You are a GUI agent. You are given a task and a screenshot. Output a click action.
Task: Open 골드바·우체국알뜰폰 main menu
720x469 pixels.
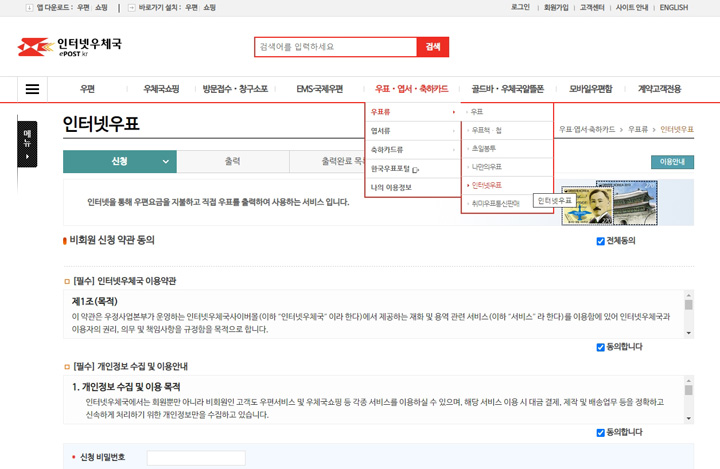[507, 89]
